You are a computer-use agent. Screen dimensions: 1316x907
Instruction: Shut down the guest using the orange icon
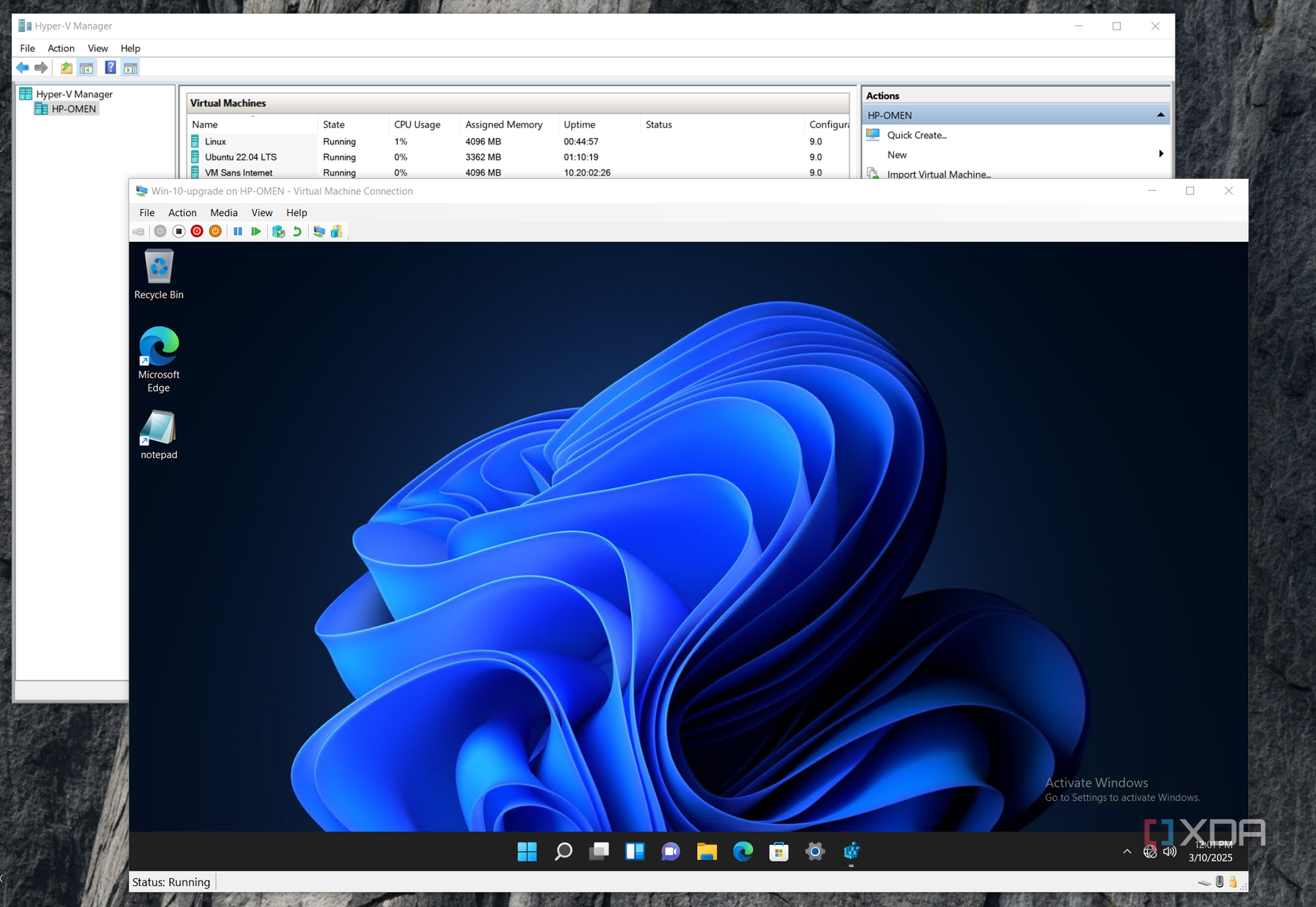[x=215, y=231]
